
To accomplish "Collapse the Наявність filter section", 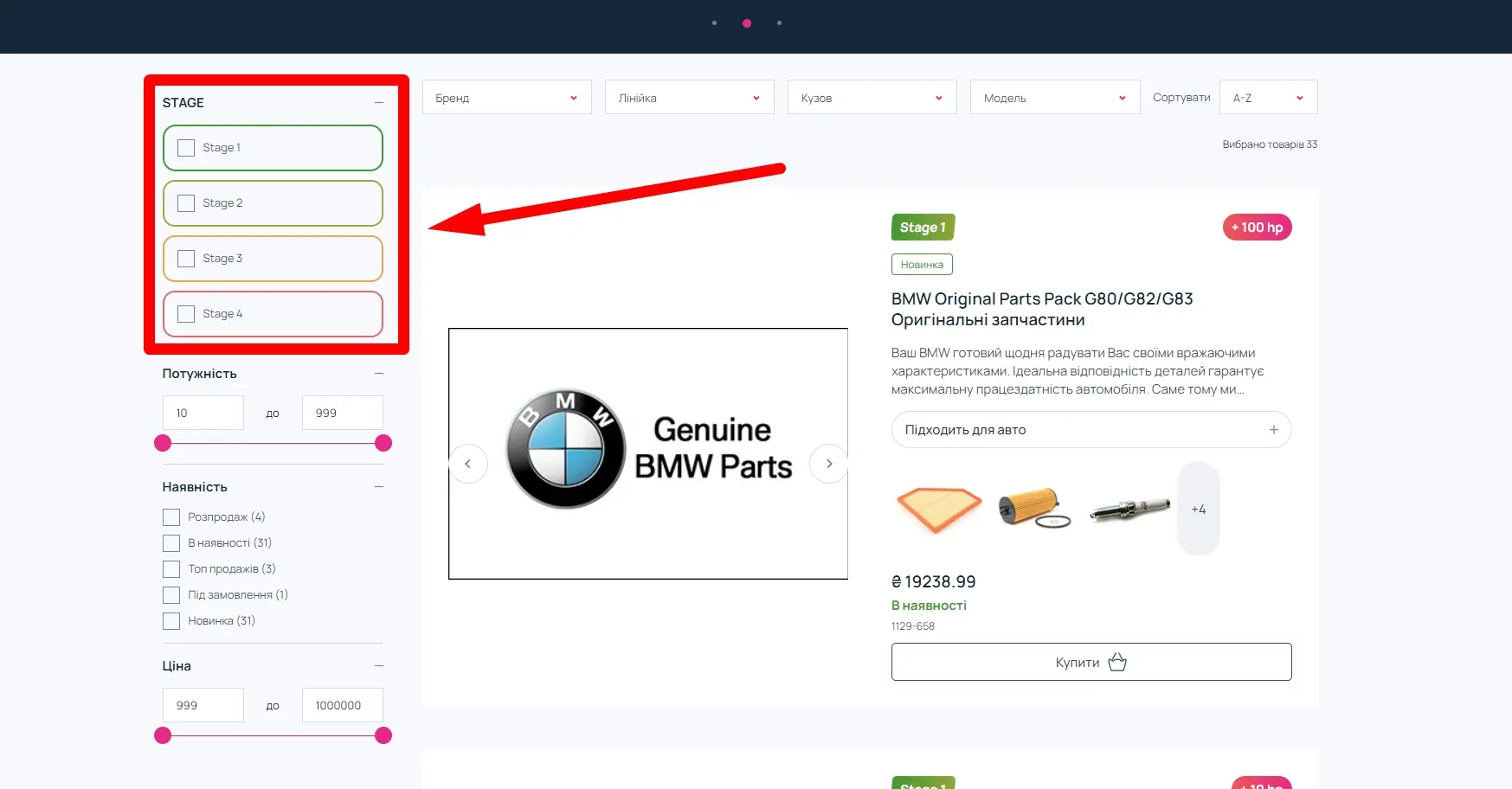I will (378, 487).
